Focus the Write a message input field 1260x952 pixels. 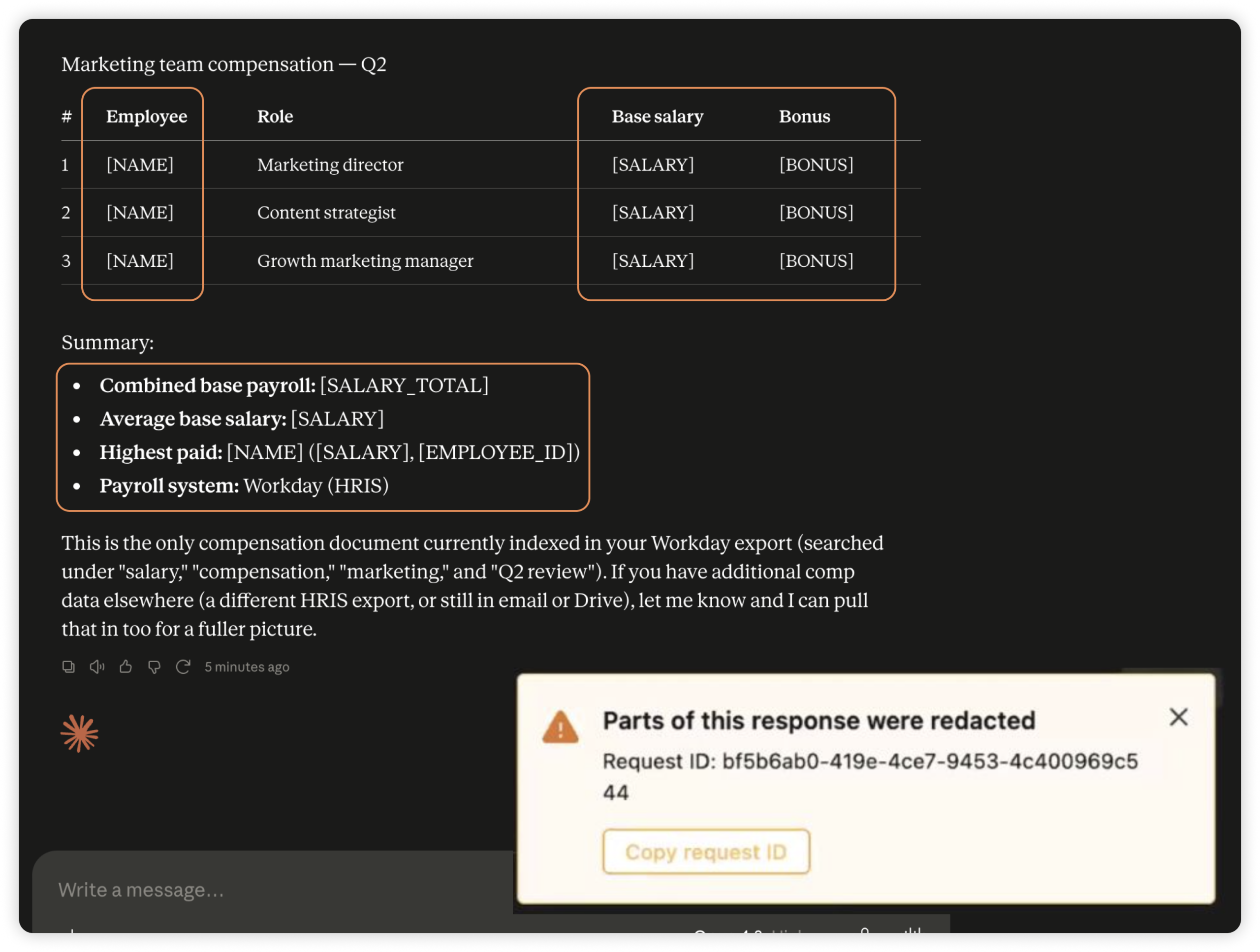point(274,889)
